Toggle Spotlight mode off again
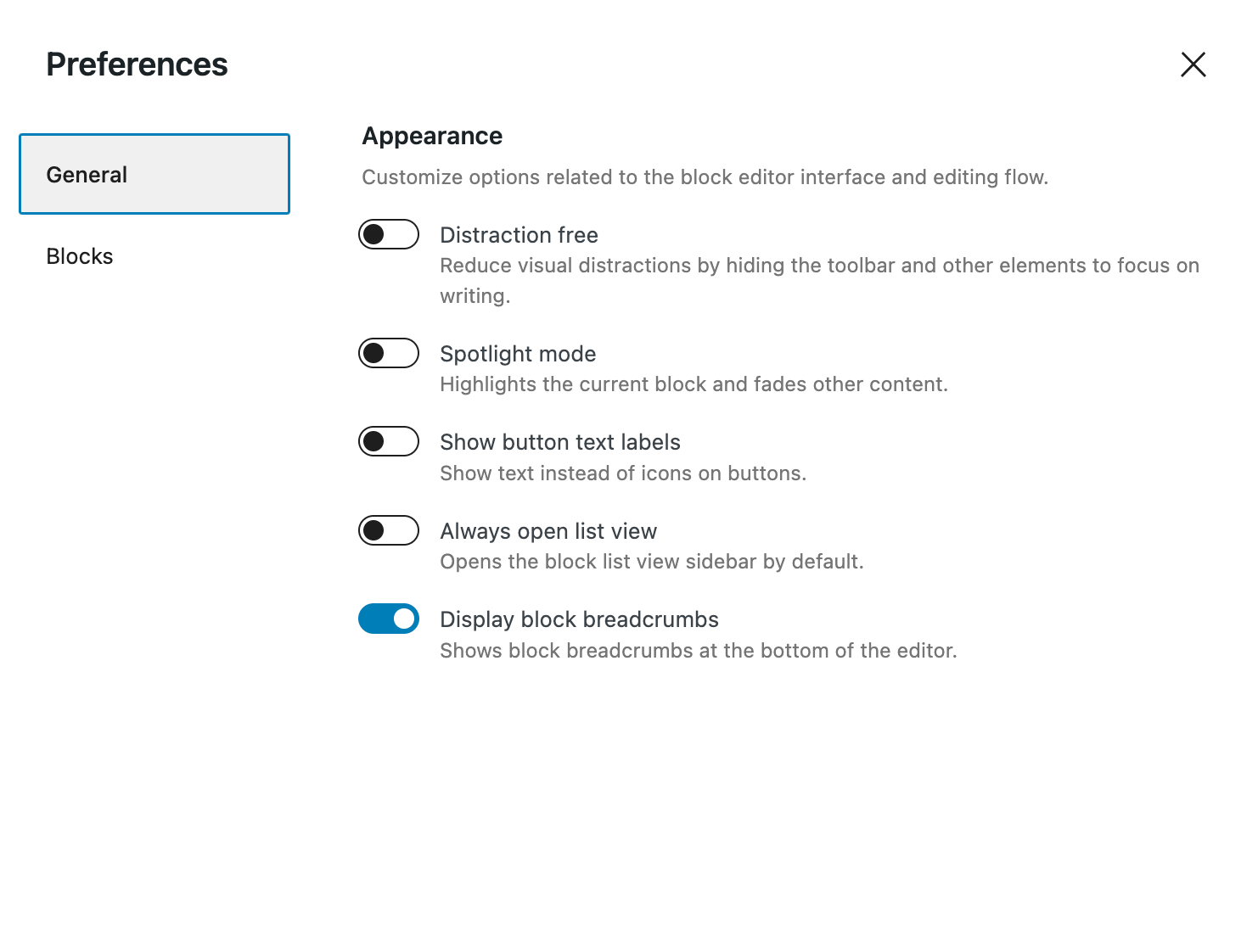 389,353
